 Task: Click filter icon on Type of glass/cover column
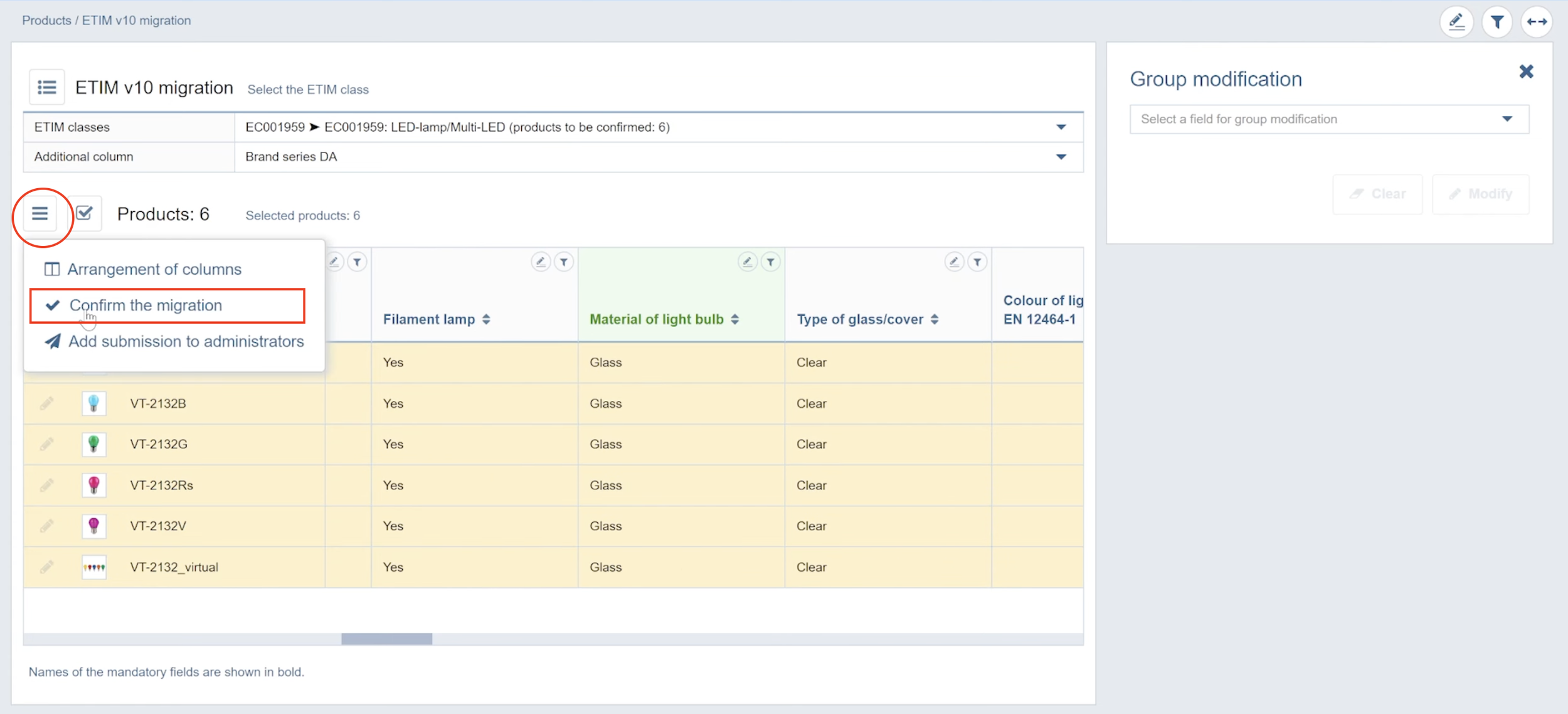[x=977, y=262]
